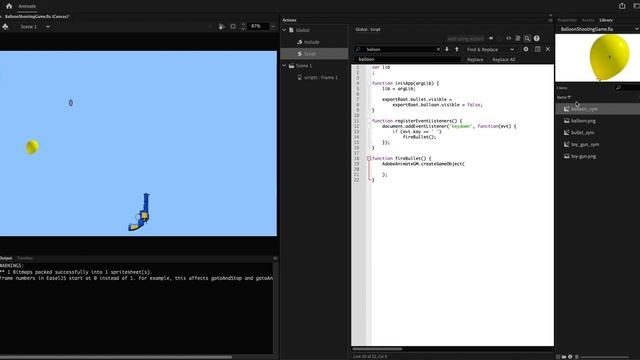Click the rotation hand tool icon above stage

point(221,27)
